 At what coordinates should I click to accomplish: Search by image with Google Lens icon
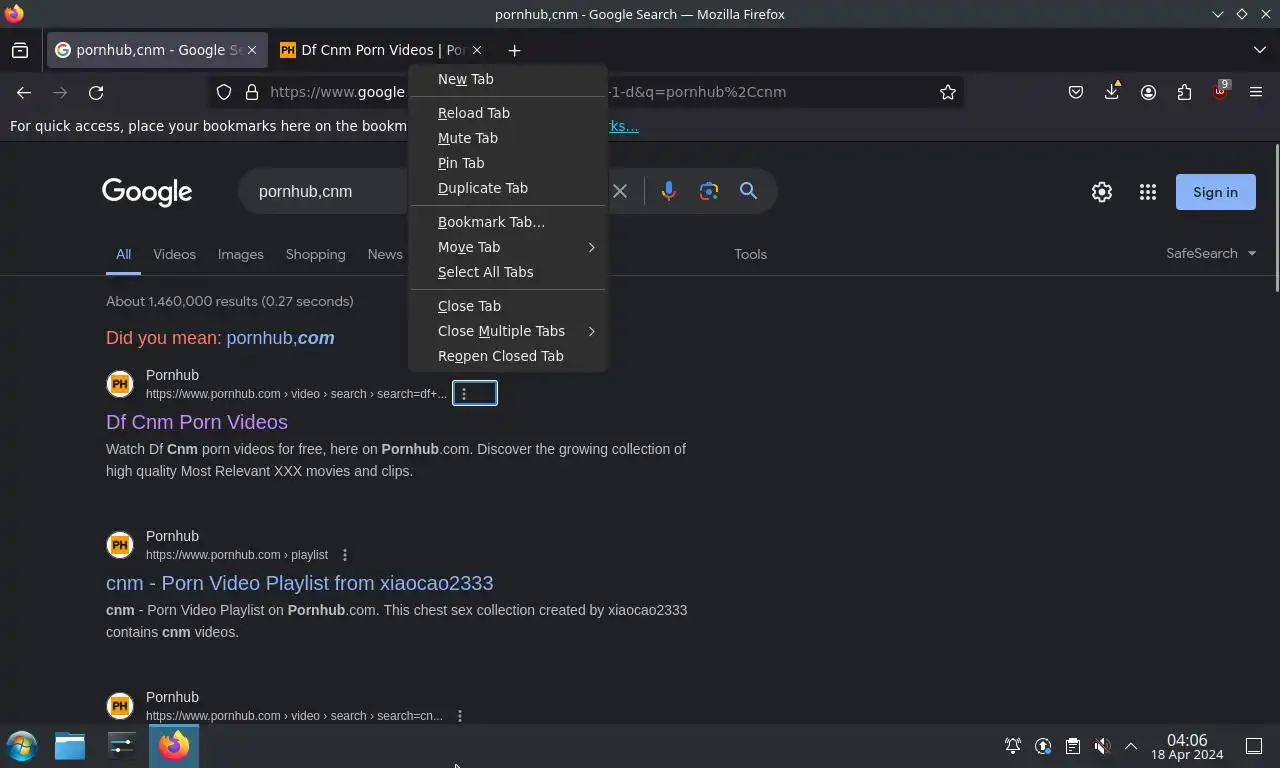pos(709,191)
